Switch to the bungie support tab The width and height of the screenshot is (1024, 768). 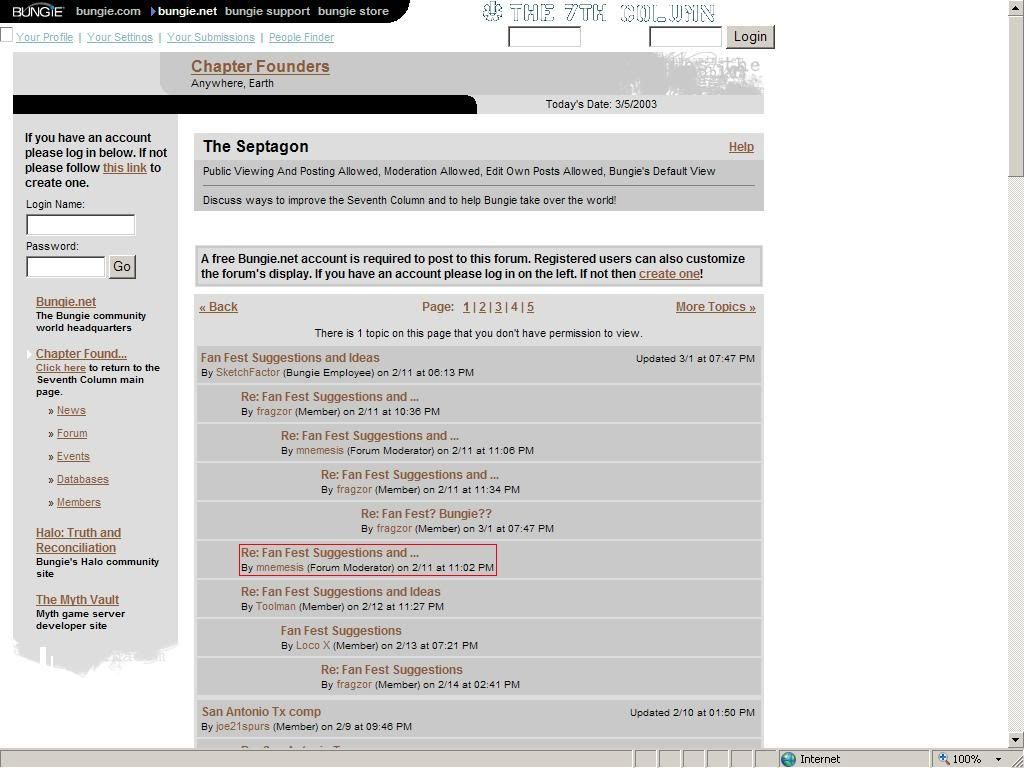tap(267, 11)
